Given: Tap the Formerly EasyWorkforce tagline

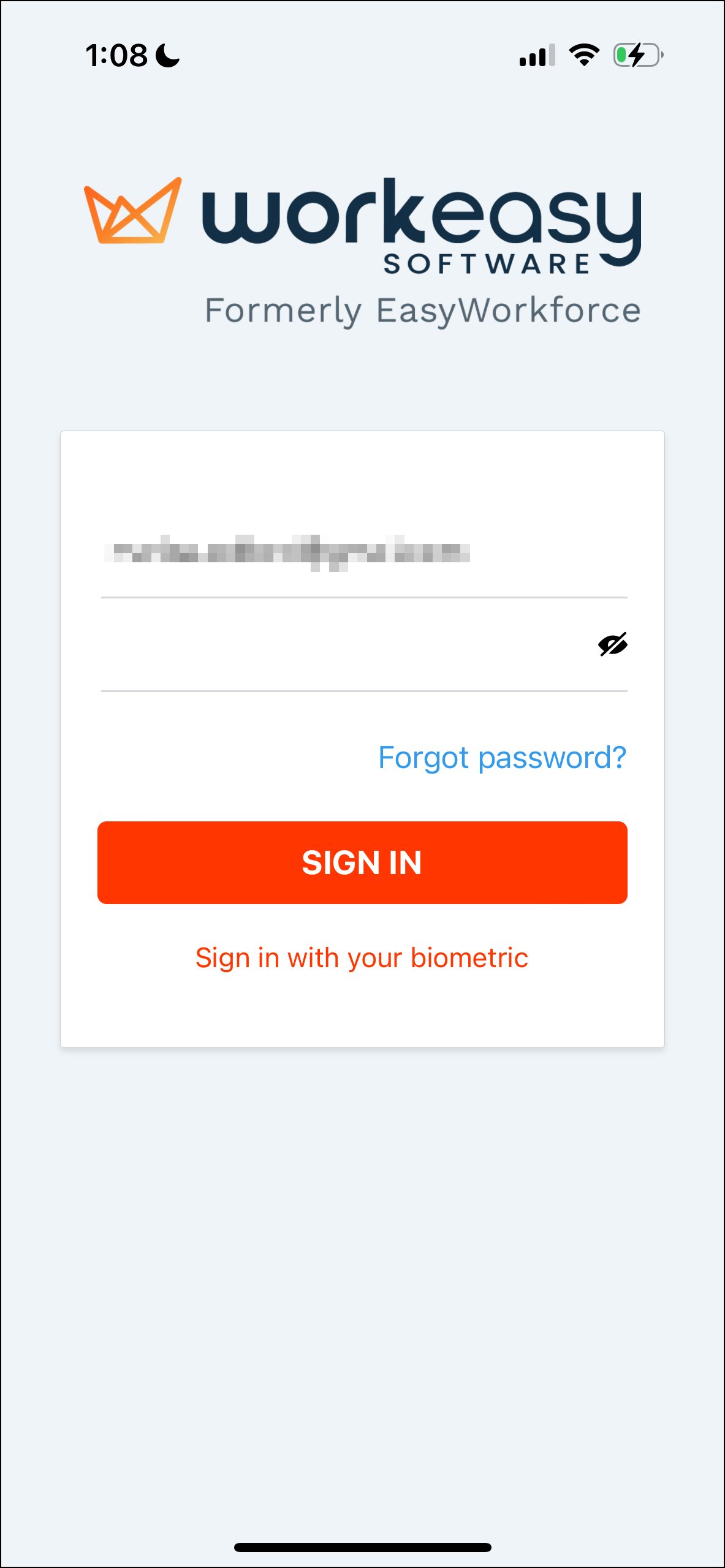Looking at the screenshot, I should click(x=423, y=311).
